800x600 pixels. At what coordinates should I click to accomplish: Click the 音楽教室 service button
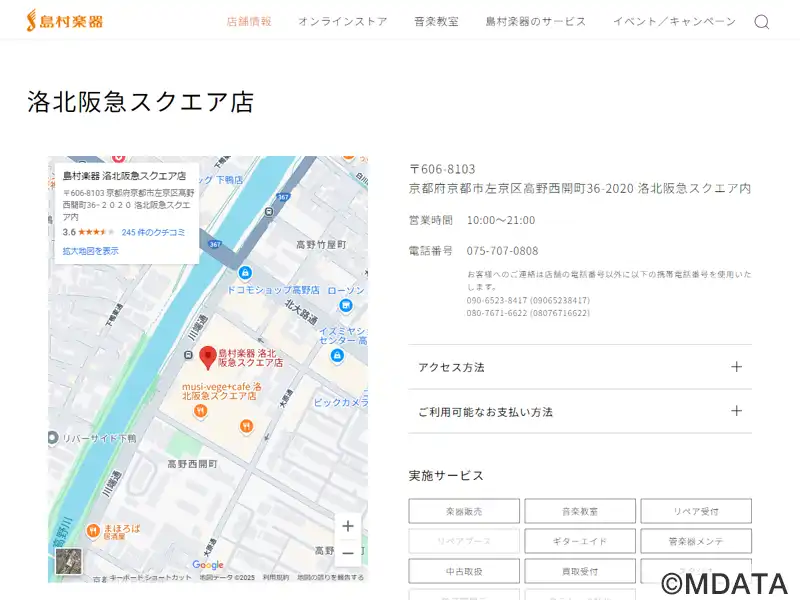tap(580, 511)
